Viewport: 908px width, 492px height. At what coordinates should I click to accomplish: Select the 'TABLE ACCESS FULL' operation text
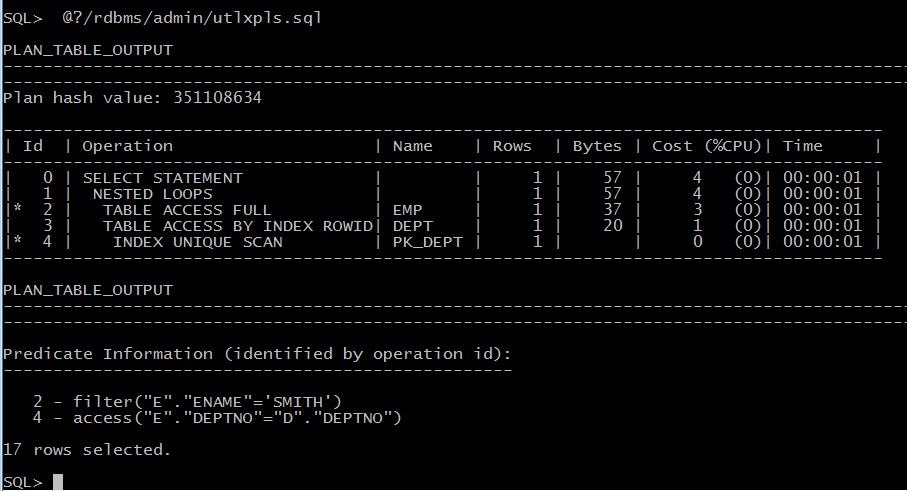pyautogui.click(x=187, y=210)
